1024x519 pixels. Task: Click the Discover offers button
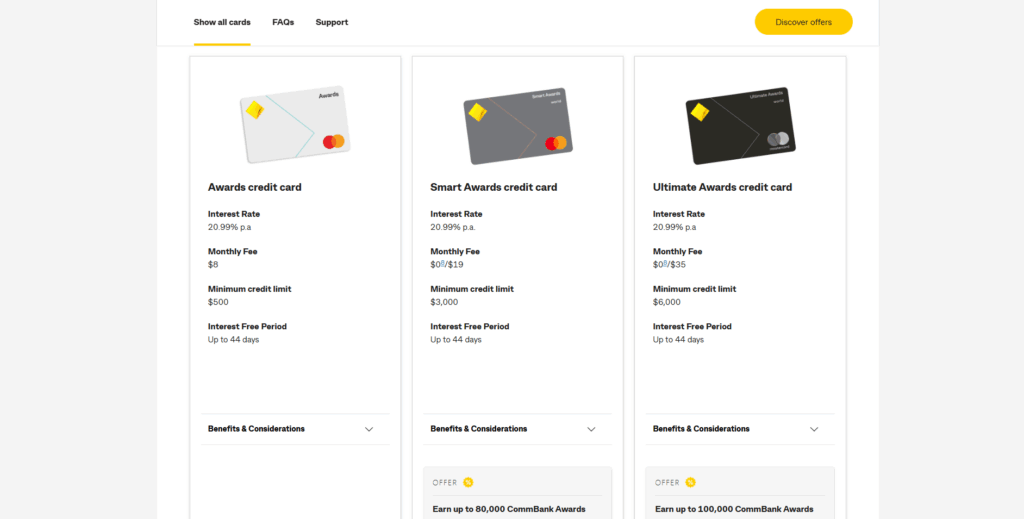(803, 22)
